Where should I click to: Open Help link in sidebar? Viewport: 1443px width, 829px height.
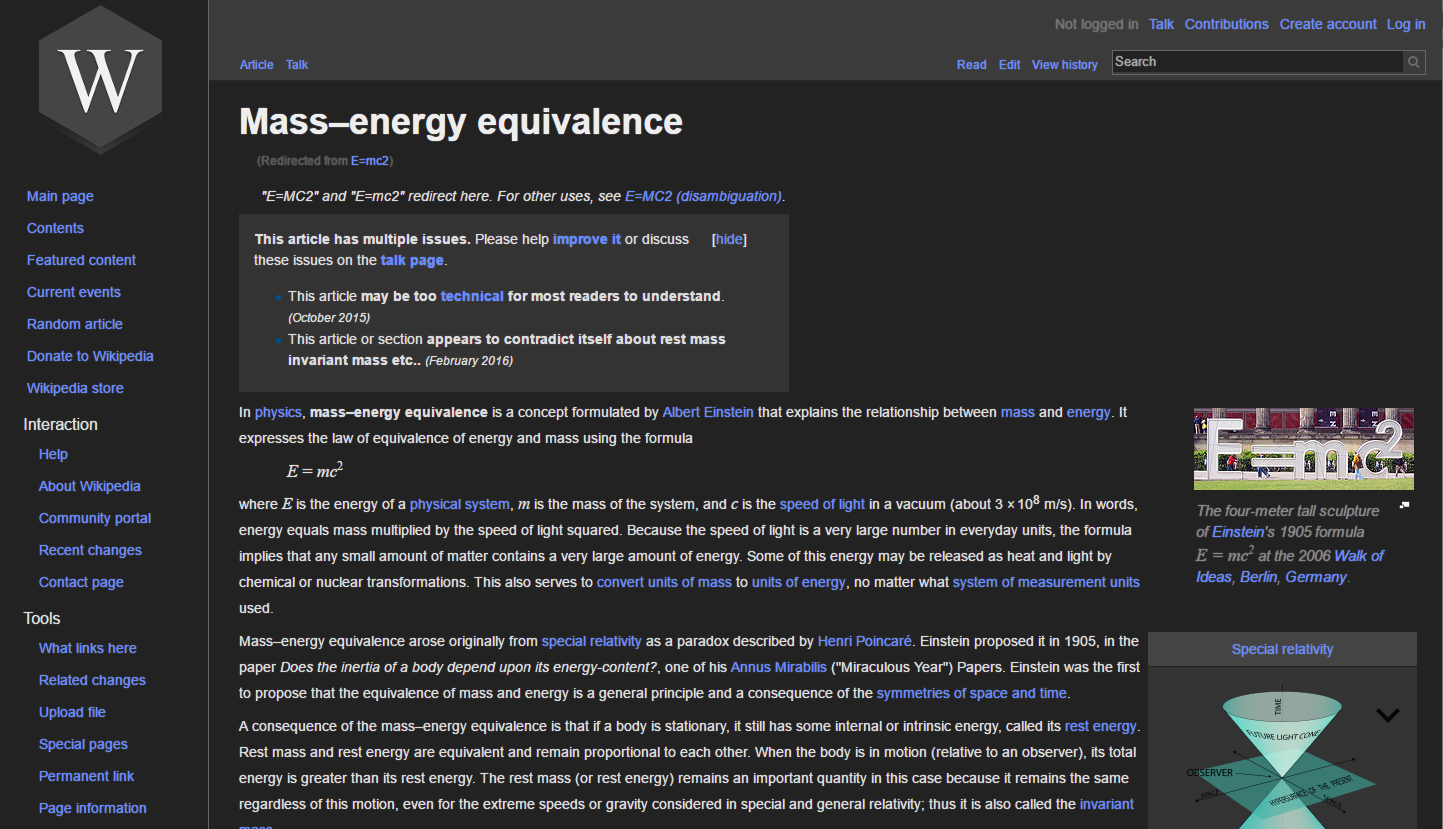pos(53,454)
